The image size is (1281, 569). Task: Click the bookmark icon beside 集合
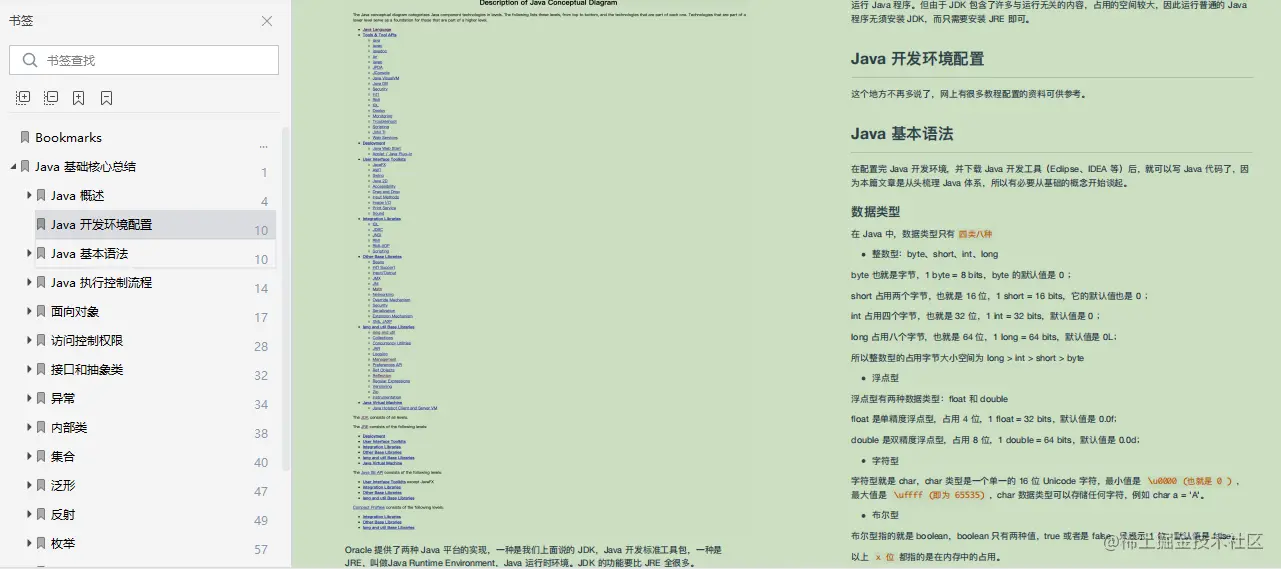41,457
